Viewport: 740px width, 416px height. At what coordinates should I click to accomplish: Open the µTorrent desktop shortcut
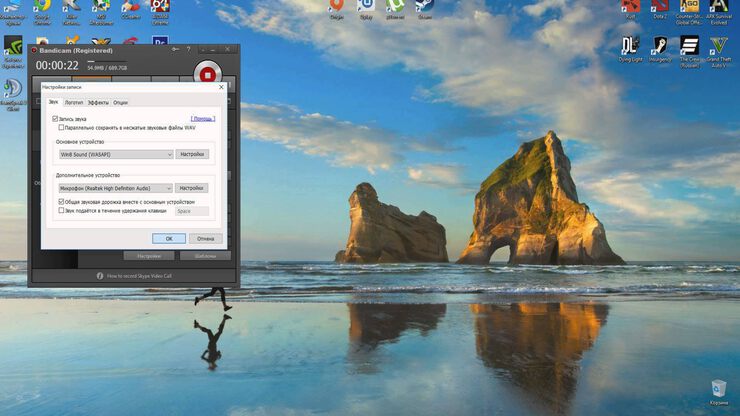(x=395, y=8)
